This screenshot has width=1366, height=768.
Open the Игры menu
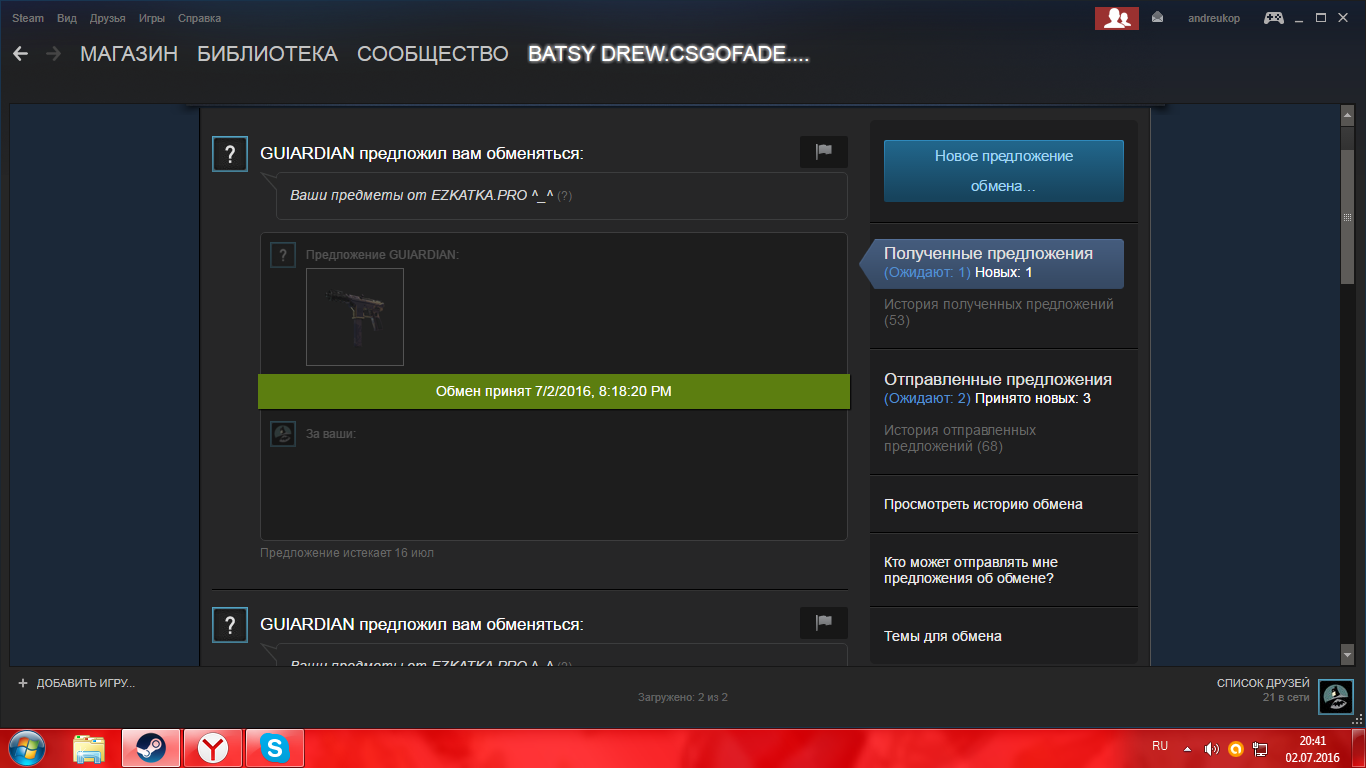coord(152,18)
